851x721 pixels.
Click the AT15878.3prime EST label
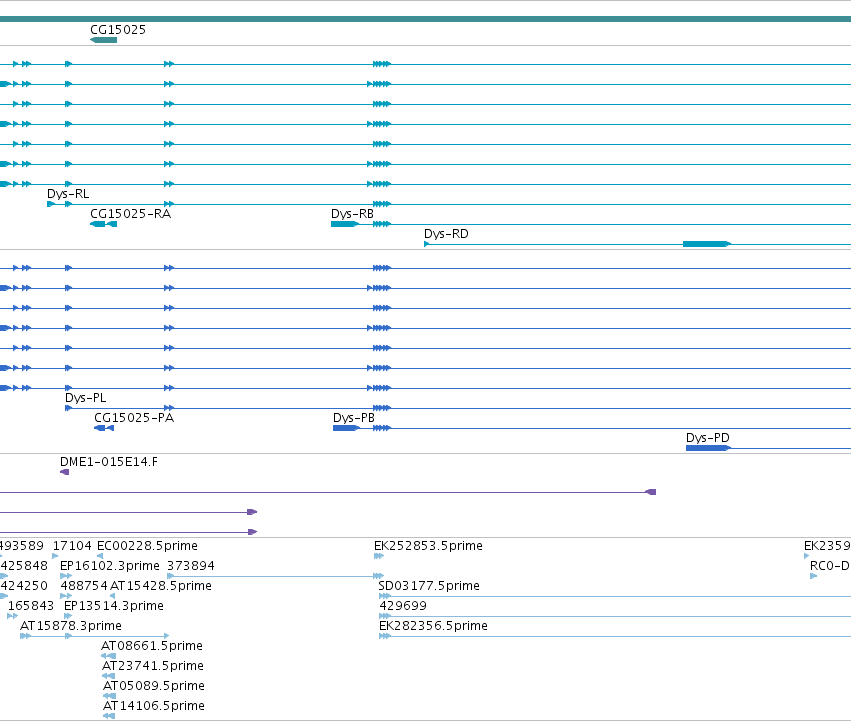click(71, 625)
